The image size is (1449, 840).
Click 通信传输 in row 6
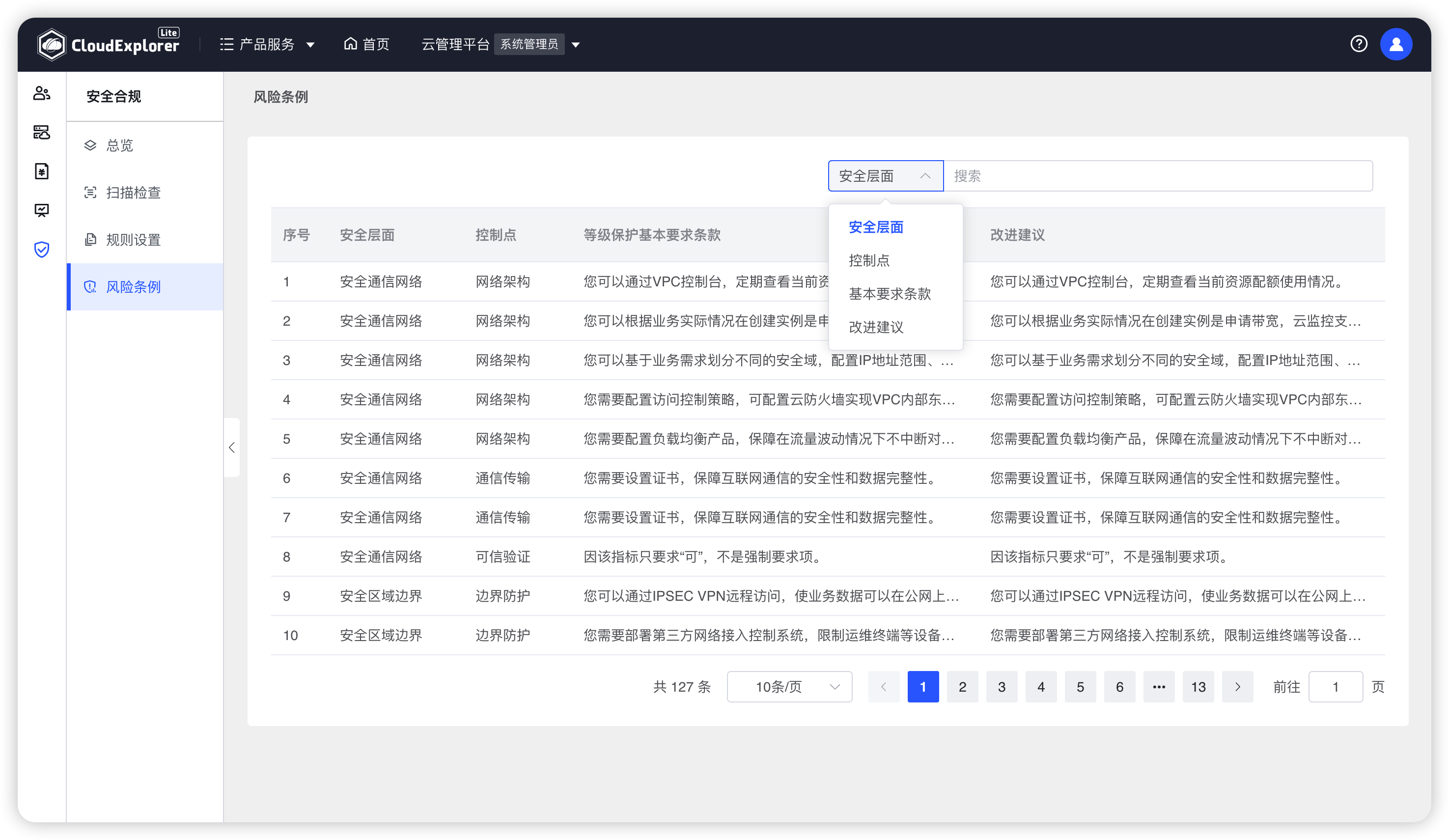[502, 478]
